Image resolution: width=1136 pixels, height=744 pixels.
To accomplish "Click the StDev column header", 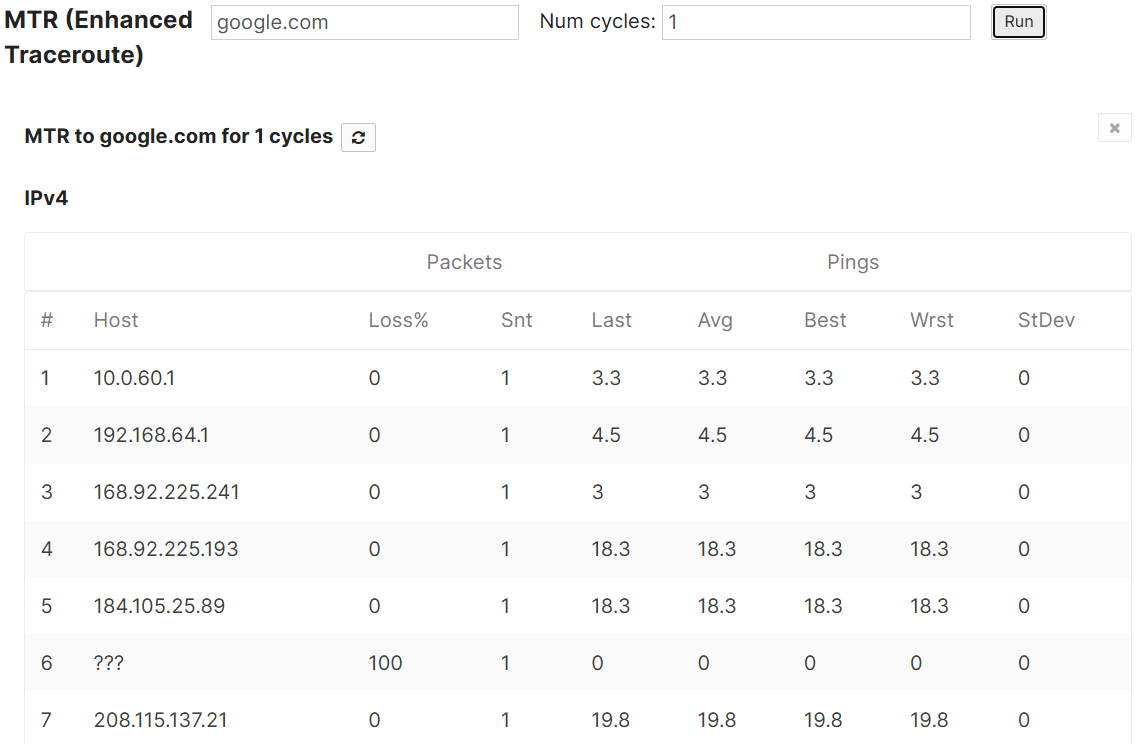I will (1046, 320).
